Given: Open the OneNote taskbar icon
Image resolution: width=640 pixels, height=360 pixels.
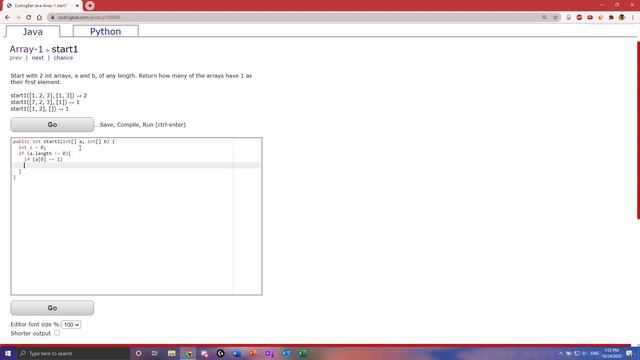Looking at the screenshot, I should click(269, 353).
